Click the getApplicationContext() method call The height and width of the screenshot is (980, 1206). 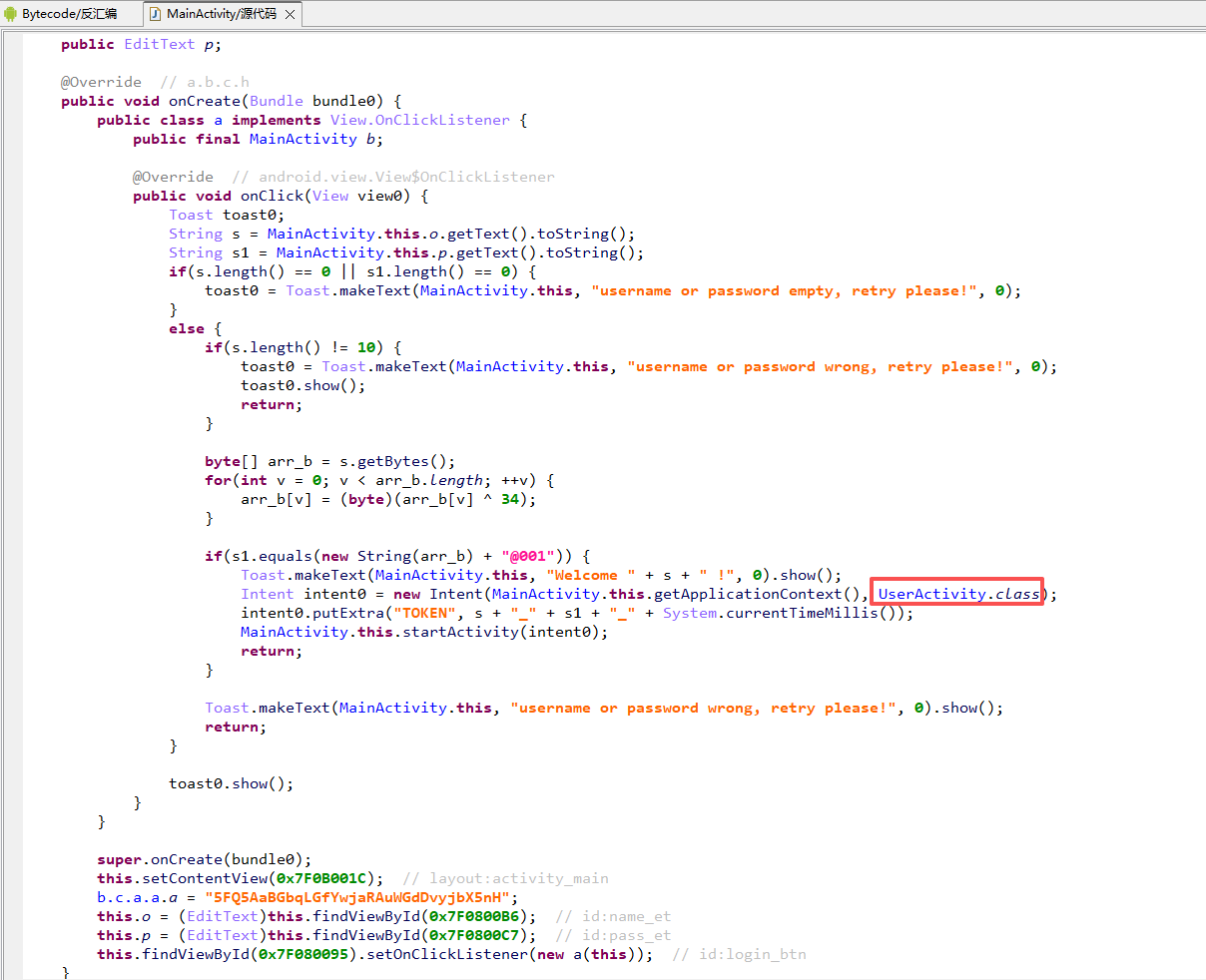(x=749, y=594)
